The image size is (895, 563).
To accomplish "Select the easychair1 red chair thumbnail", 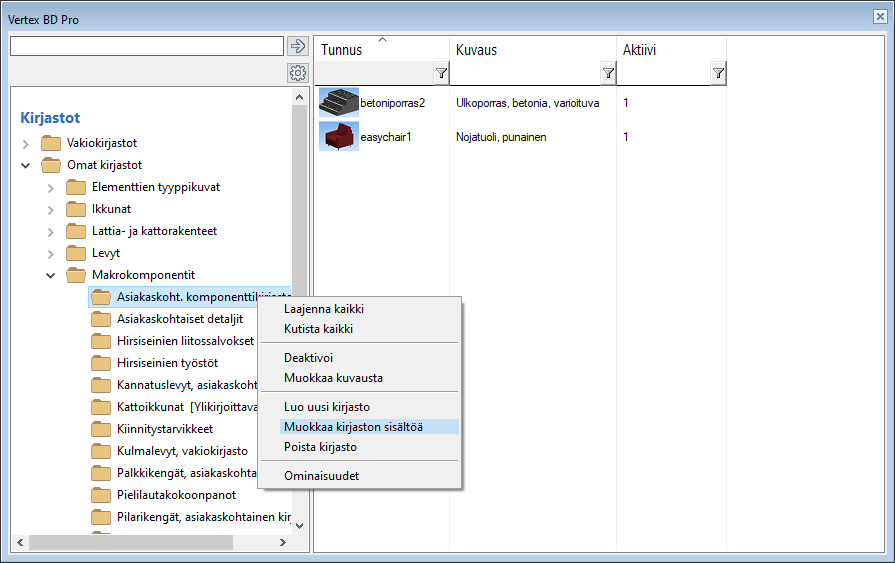I will tap(338, 136).
